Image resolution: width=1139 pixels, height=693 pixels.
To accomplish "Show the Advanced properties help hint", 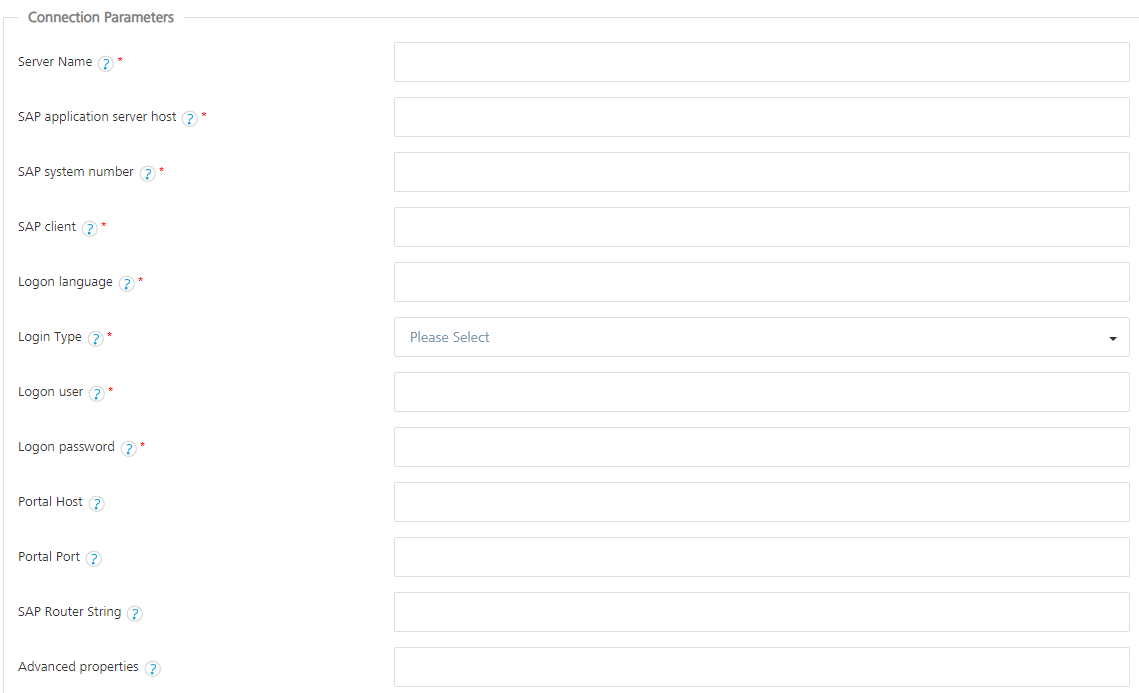I will [152, 667].
